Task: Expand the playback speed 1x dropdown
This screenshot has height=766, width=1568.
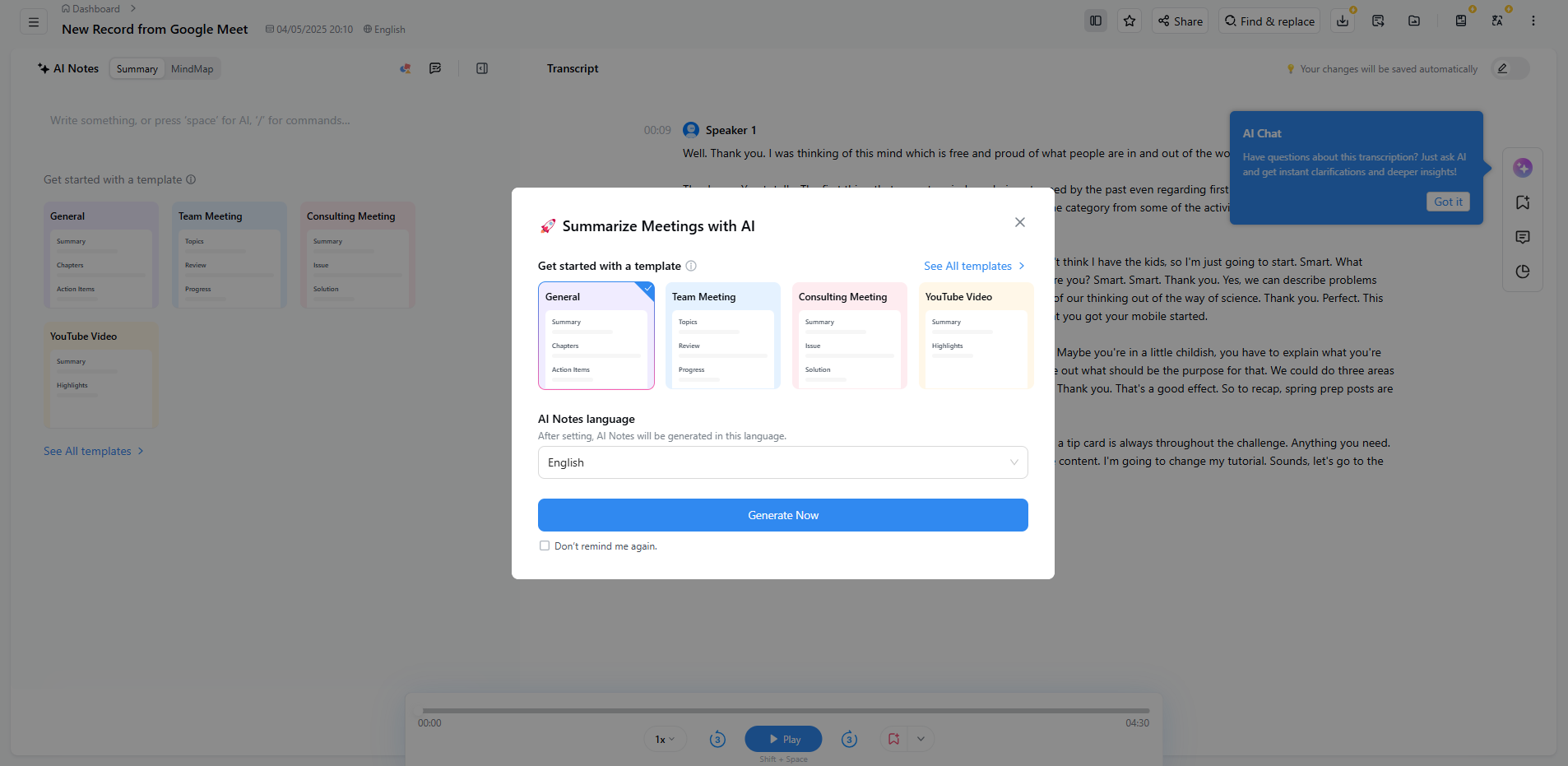Action: pyautogui.click(x=665, y=739)
